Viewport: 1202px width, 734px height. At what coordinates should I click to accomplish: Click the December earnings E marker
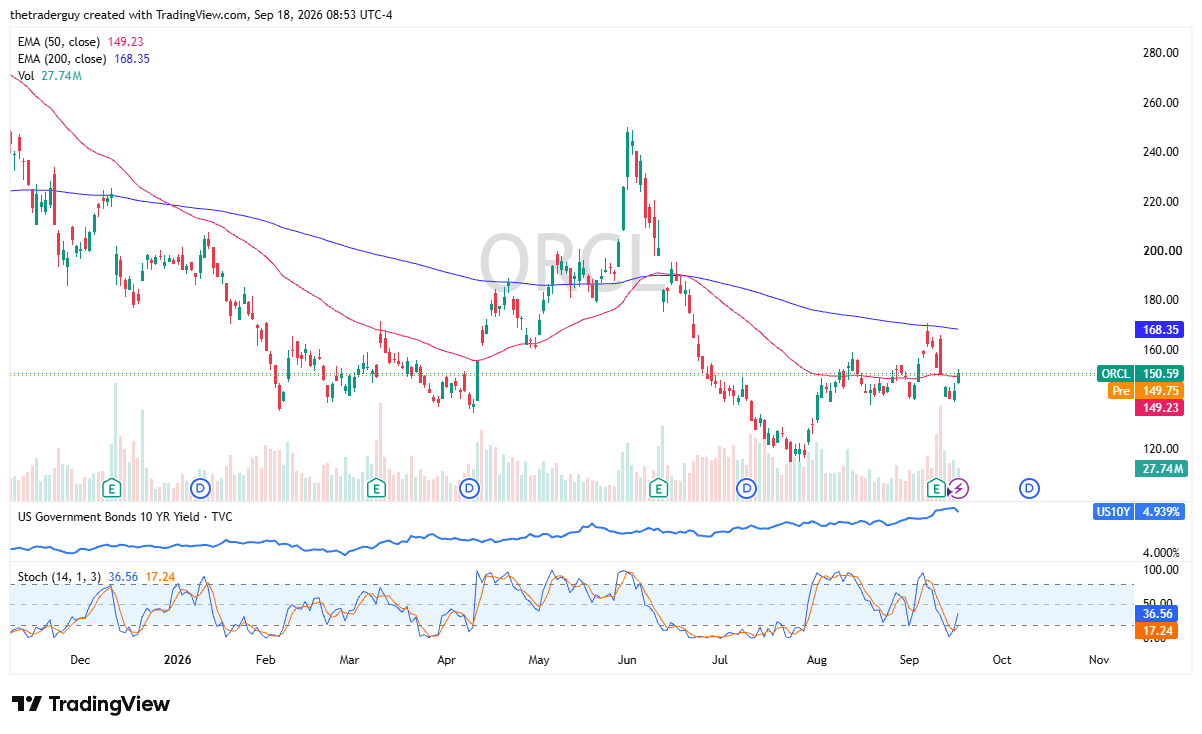pos(113,488)
